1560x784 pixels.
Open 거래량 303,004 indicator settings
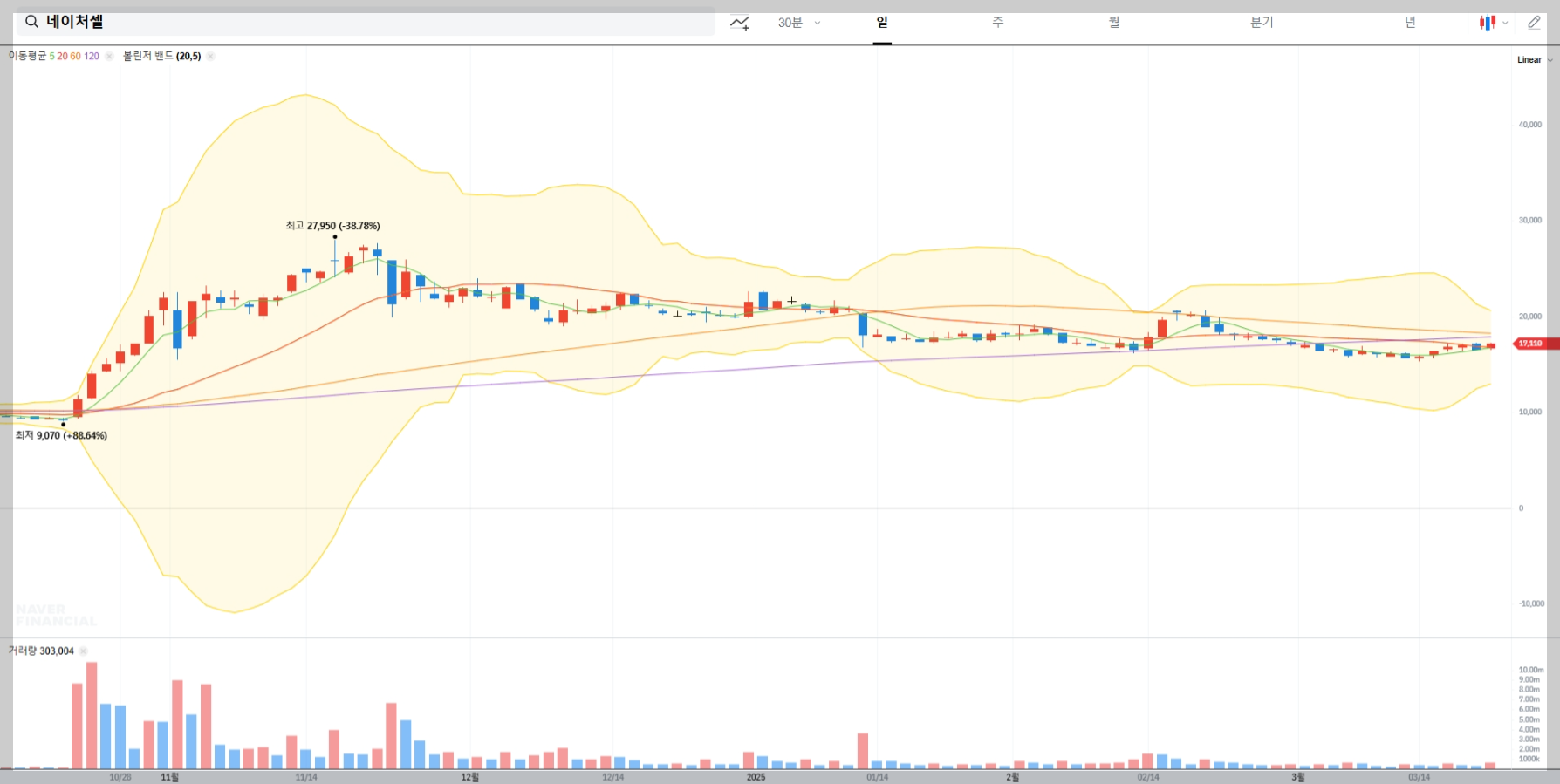pos(41,651)
